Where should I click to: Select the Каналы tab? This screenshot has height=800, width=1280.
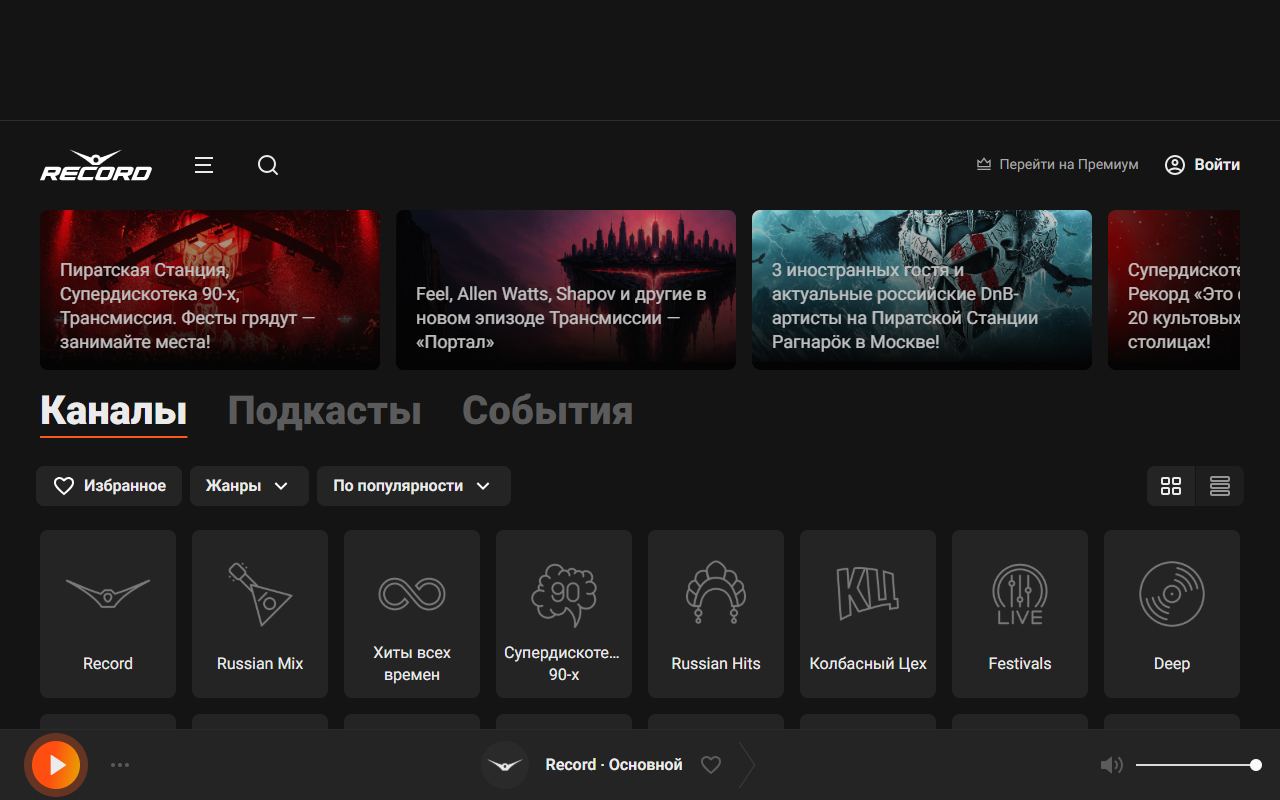[114, 411]
